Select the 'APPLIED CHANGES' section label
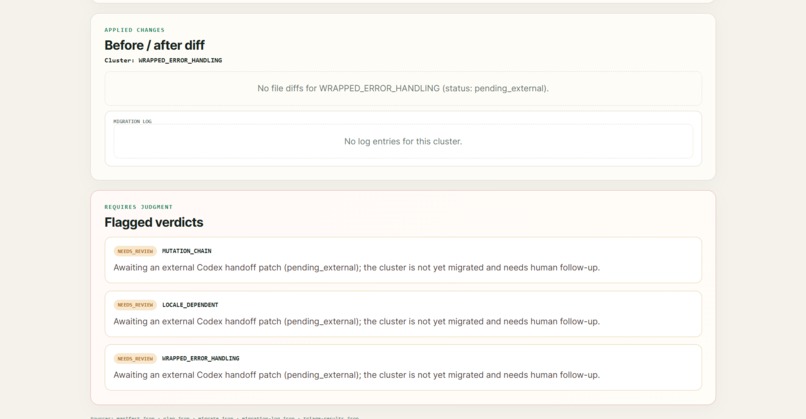 pos(135,30)
